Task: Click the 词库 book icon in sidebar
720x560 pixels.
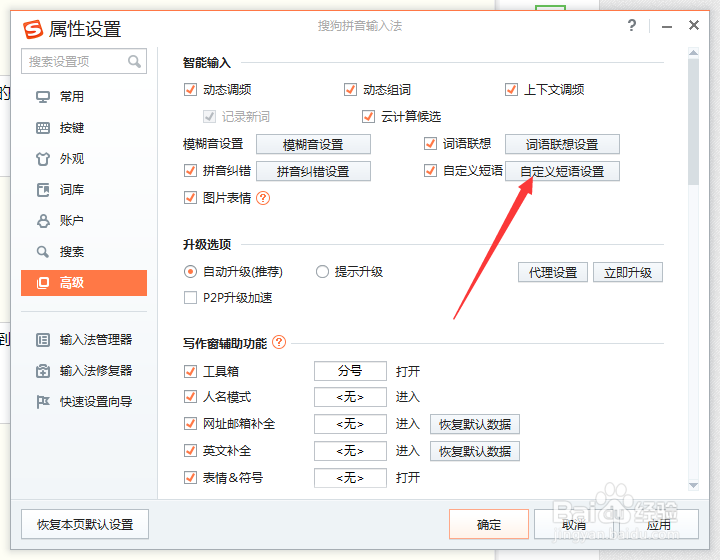Action: [43, 190]
